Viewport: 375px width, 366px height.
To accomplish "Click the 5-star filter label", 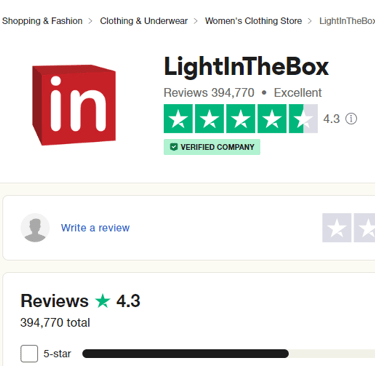I will (x=57, y=354).
